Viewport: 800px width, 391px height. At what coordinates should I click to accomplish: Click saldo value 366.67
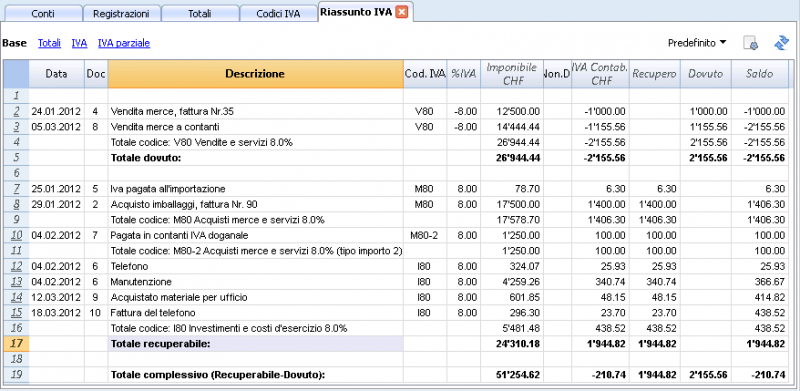760,282
